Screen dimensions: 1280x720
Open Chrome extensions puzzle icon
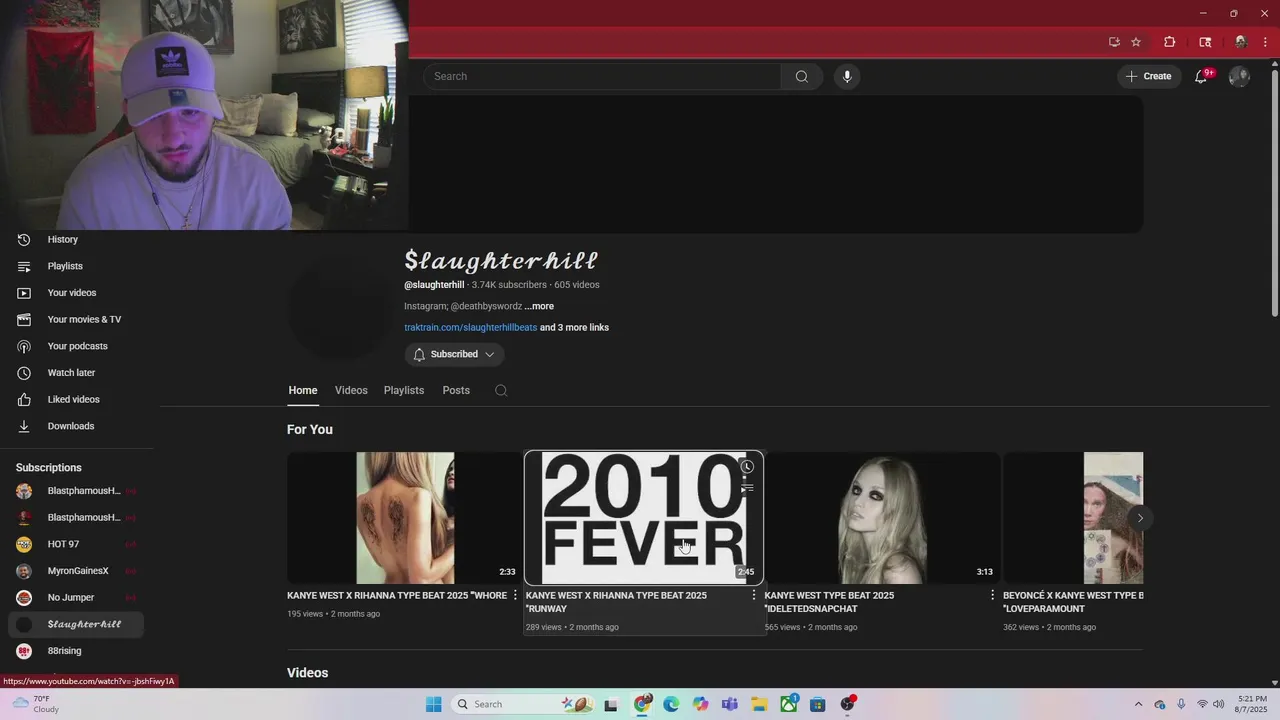[x=1169, y=42]
